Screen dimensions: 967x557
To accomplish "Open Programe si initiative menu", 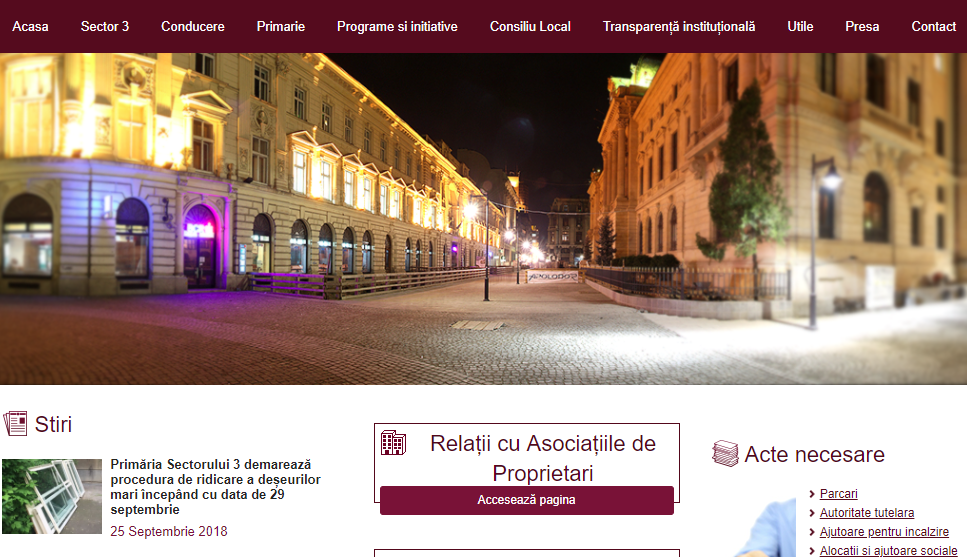I will tap(397, 26).
